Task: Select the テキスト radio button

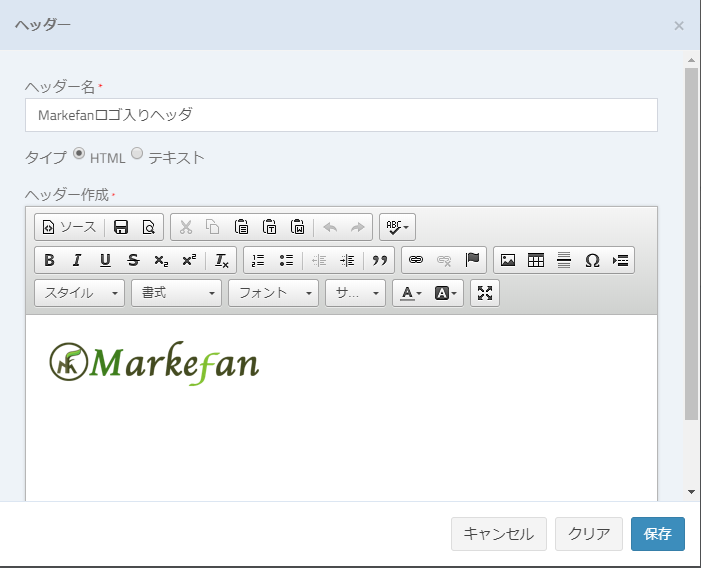Action: 137,154
